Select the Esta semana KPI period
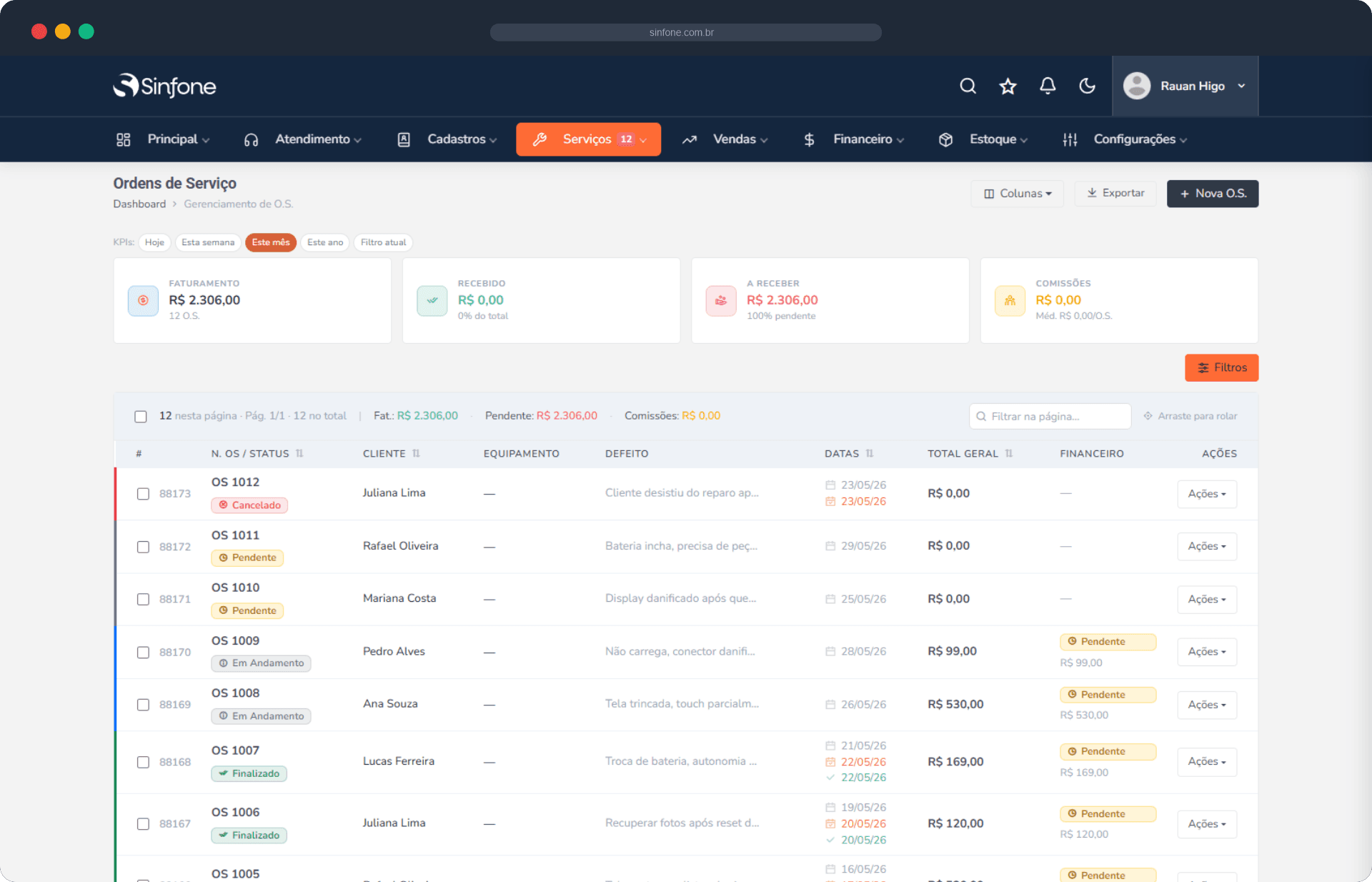 click(x=208, y=242)
